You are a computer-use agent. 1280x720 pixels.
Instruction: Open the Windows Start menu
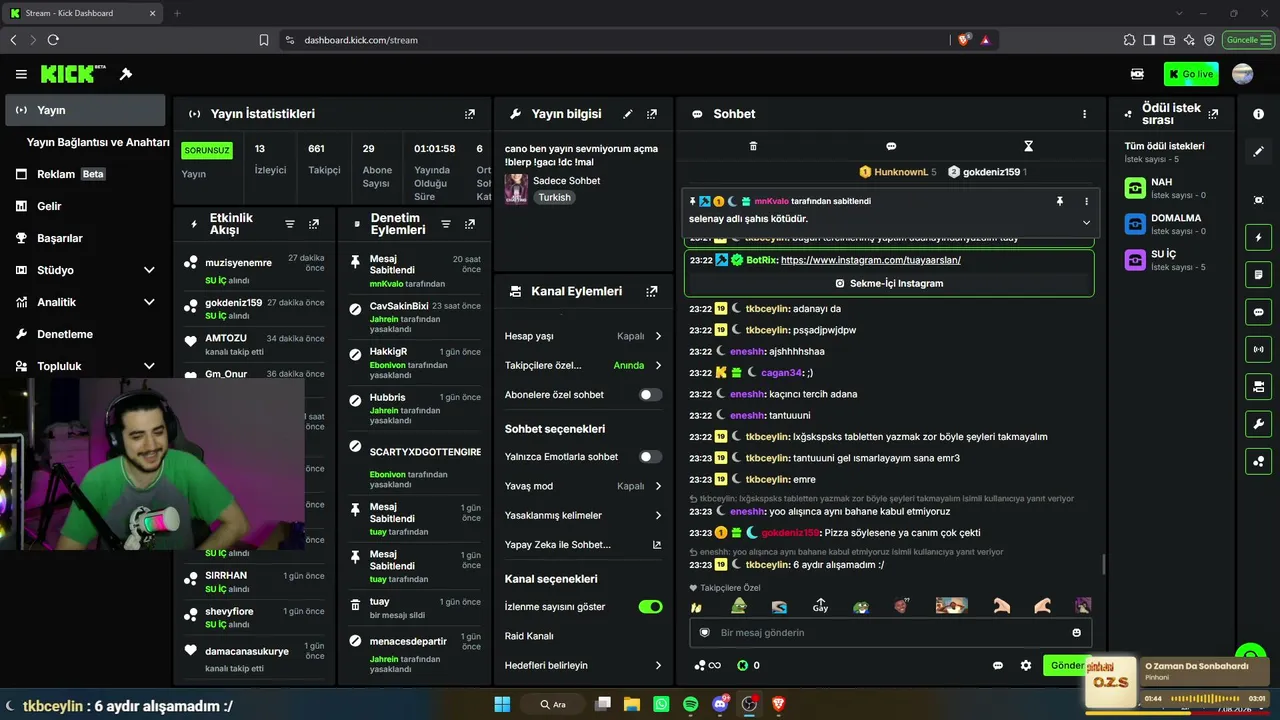pyautogui.click(x=502, y=704)
